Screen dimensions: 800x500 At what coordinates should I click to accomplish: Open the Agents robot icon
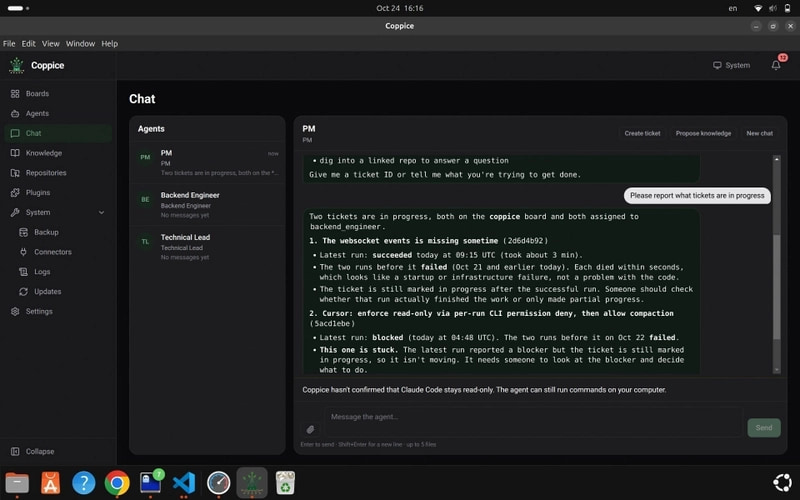click(x=15, y=113)
